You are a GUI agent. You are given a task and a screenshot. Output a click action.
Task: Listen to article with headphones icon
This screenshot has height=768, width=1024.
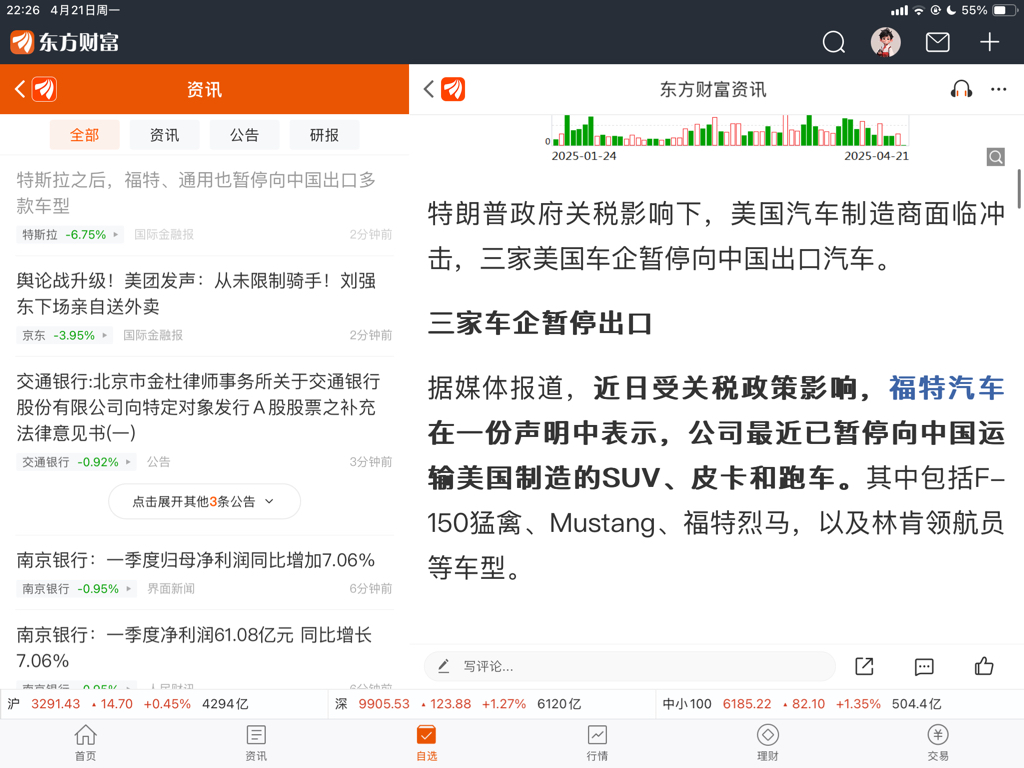tap(961, 89)
